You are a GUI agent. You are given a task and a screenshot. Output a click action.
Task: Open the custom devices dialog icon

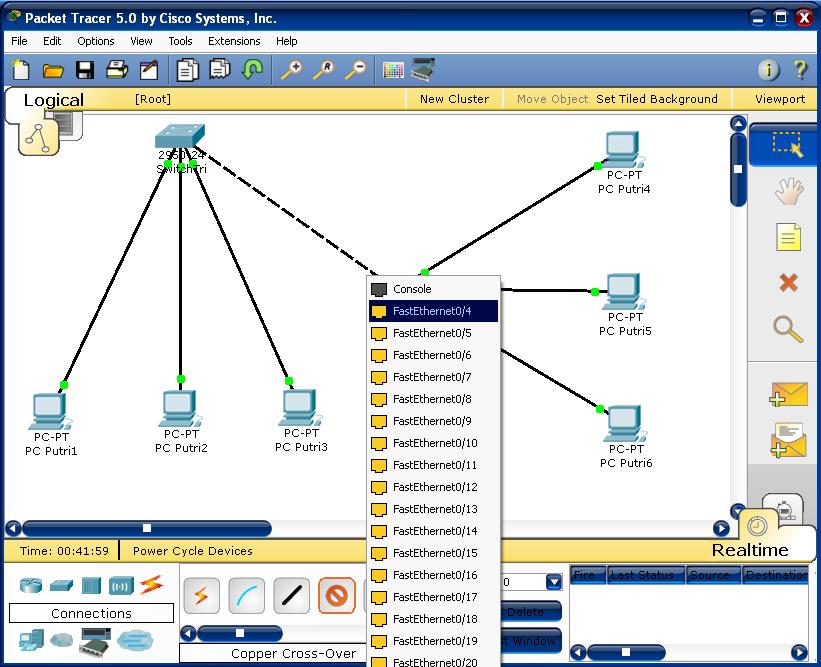[x=423, y=70]
